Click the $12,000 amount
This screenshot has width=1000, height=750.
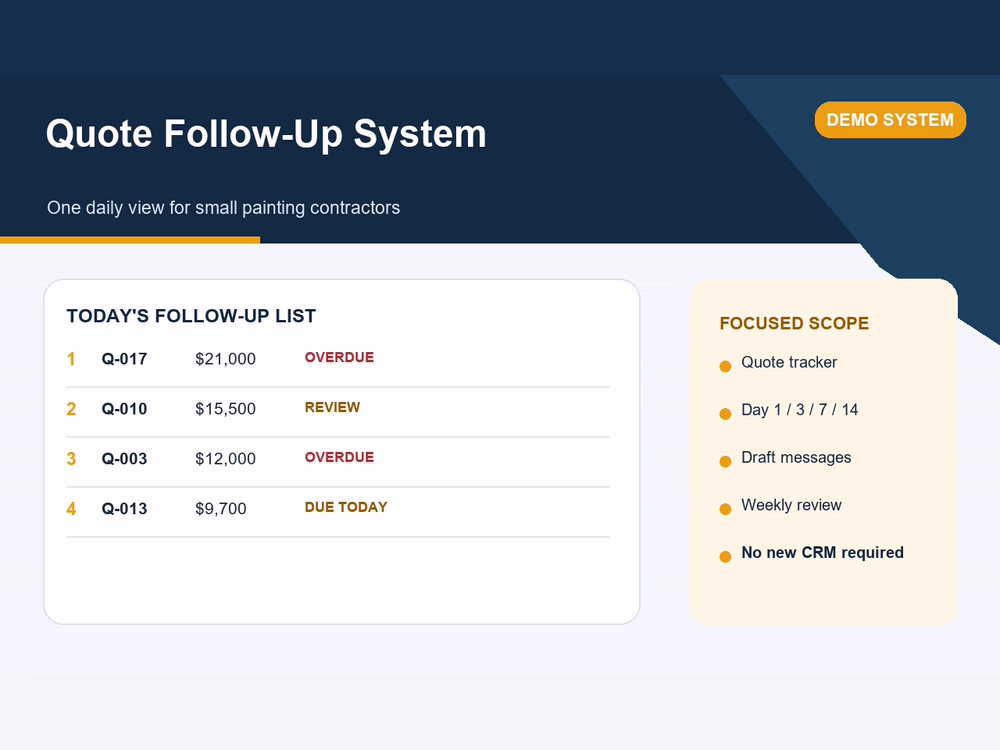(x=225, y=459)
